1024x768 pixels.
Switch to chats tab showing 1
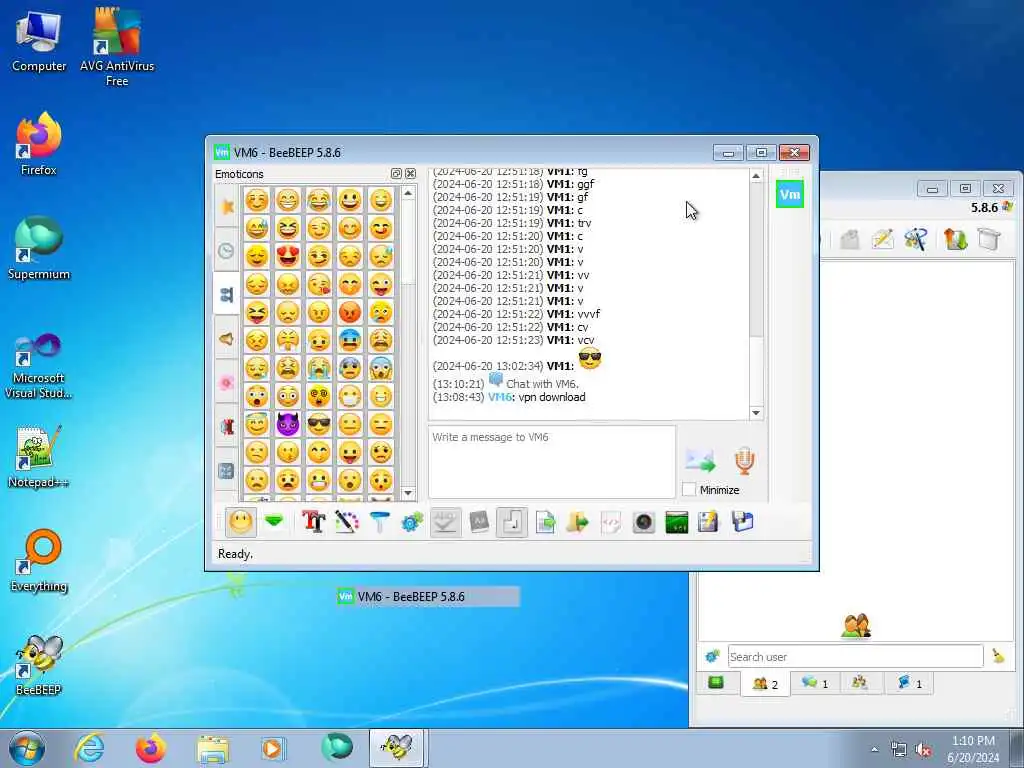coord(815,683)
